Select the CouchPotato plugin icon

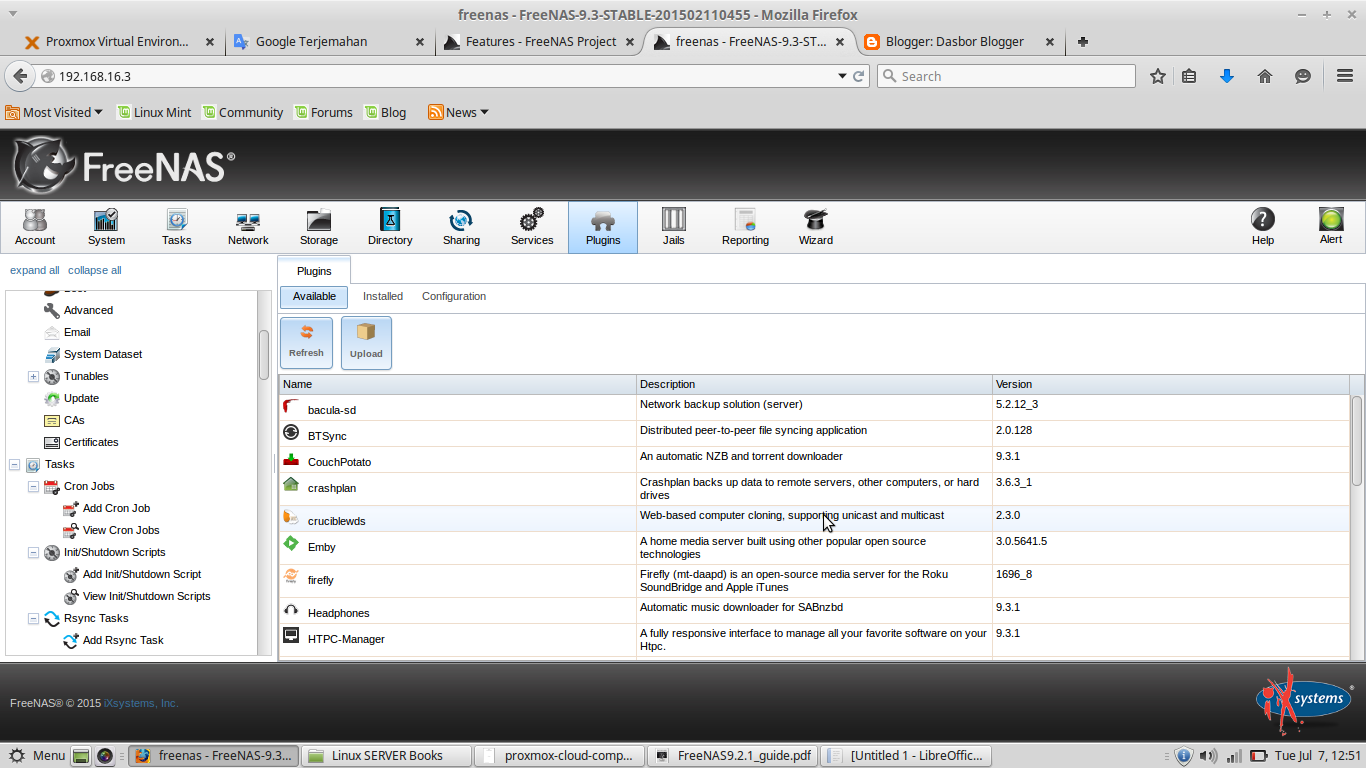tap(291, 459)
